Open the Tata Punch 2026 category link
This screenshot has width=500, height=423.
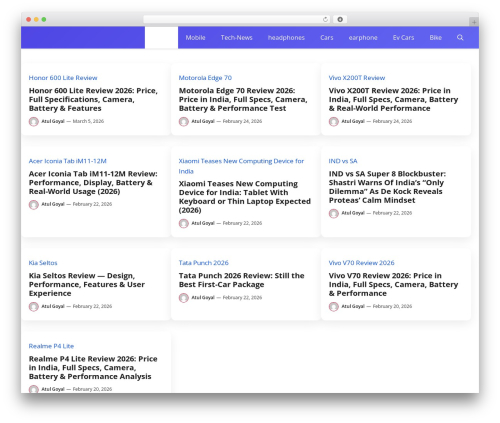tap(204, 263)
